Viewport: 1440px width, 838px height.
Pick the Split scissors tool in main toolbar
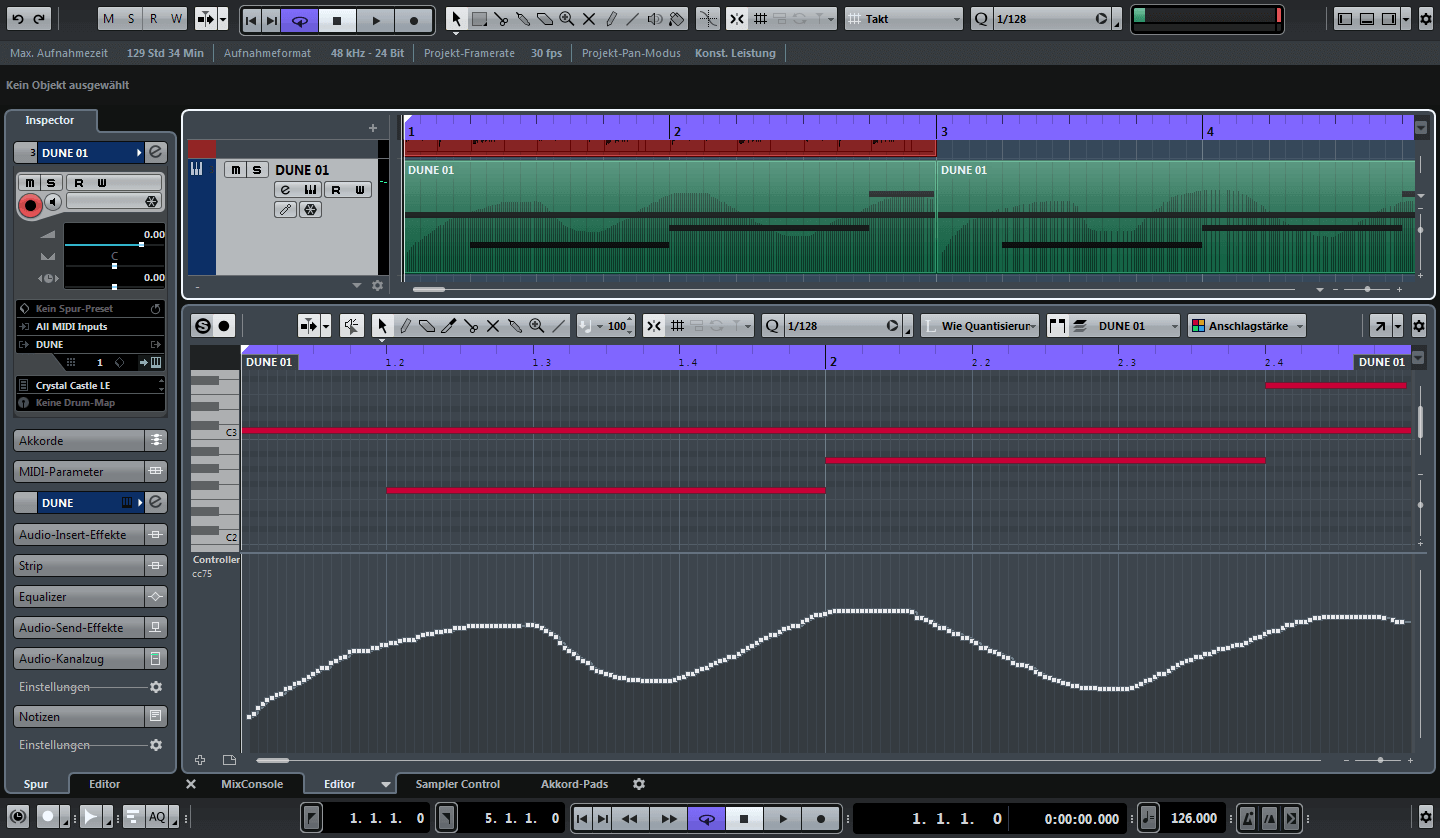click(x=501, y=19)
